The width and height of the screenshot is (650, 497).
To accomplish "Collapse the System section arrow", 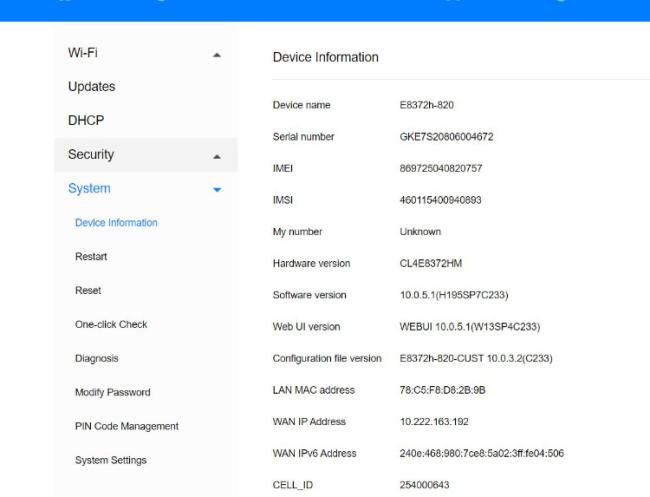I will pos(217,189).
